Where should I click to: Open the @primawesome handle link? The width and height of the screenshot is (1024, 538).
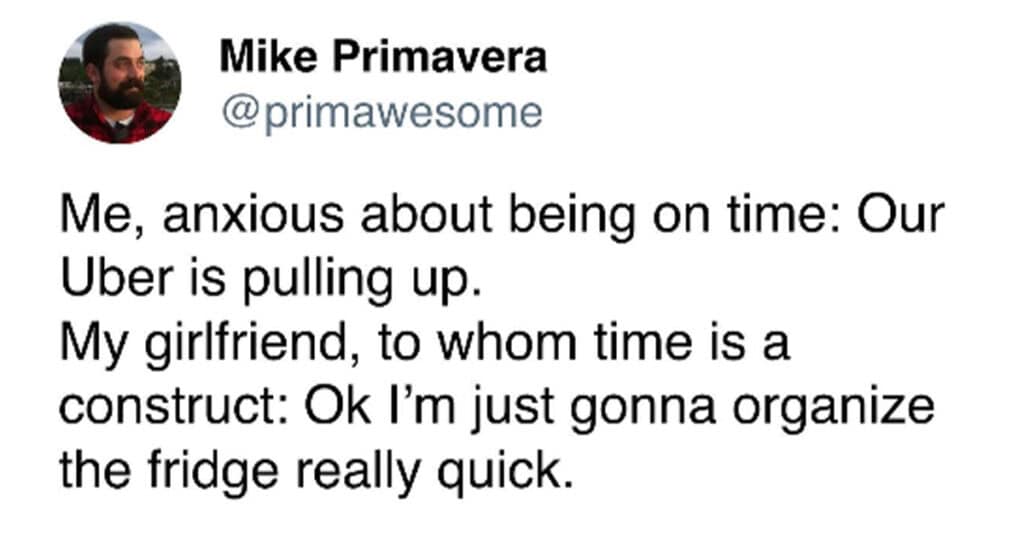coord(382,113)
